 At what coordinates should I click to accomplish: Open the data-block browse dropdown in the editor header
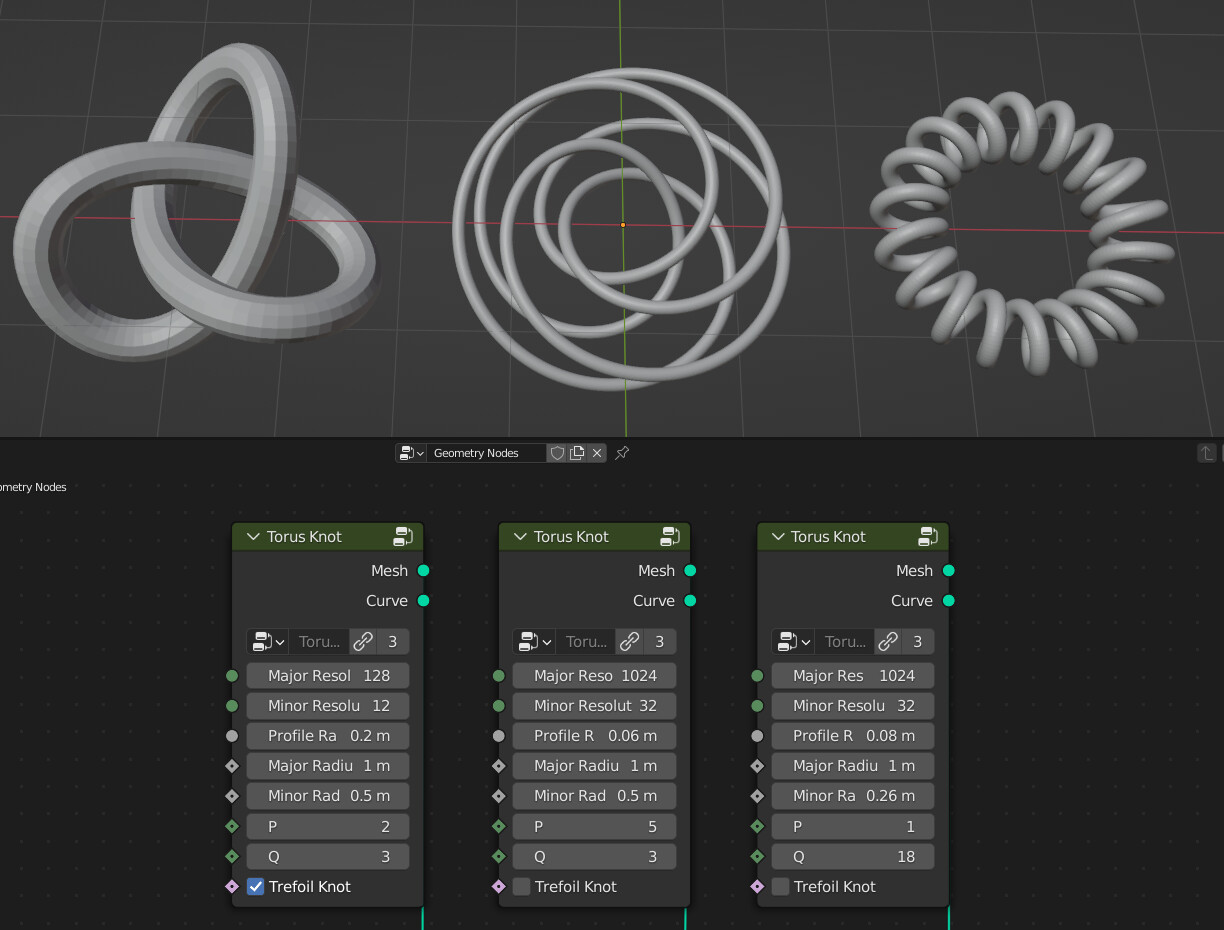(410, 453)
